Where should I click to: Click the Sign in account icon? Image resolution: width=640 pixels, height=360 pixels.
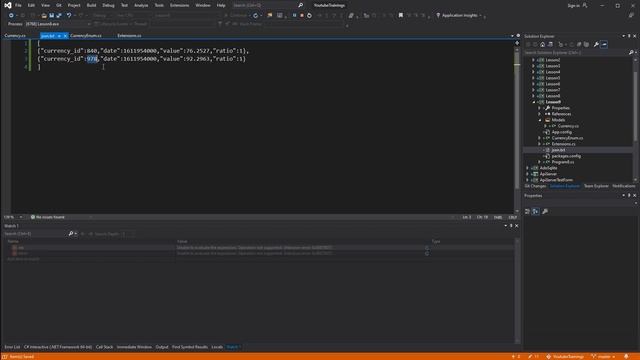585,5
